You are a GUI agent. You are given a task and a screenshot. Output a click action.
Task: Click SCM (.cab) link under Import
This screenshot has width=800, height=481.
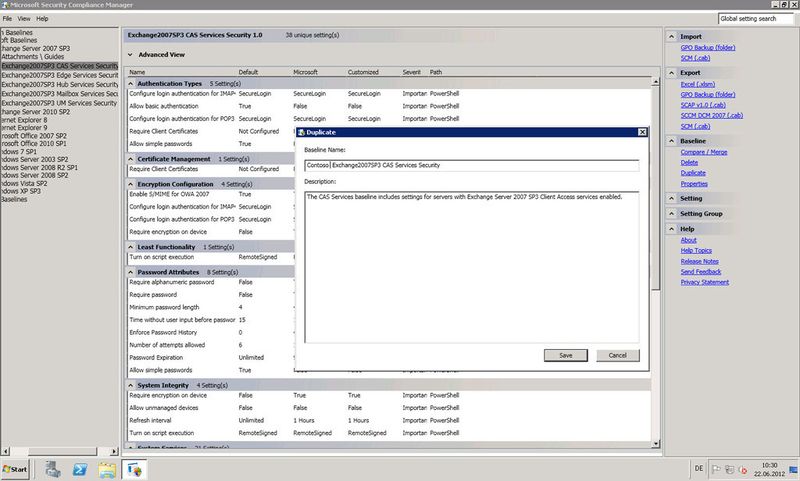tap(695, 58)
